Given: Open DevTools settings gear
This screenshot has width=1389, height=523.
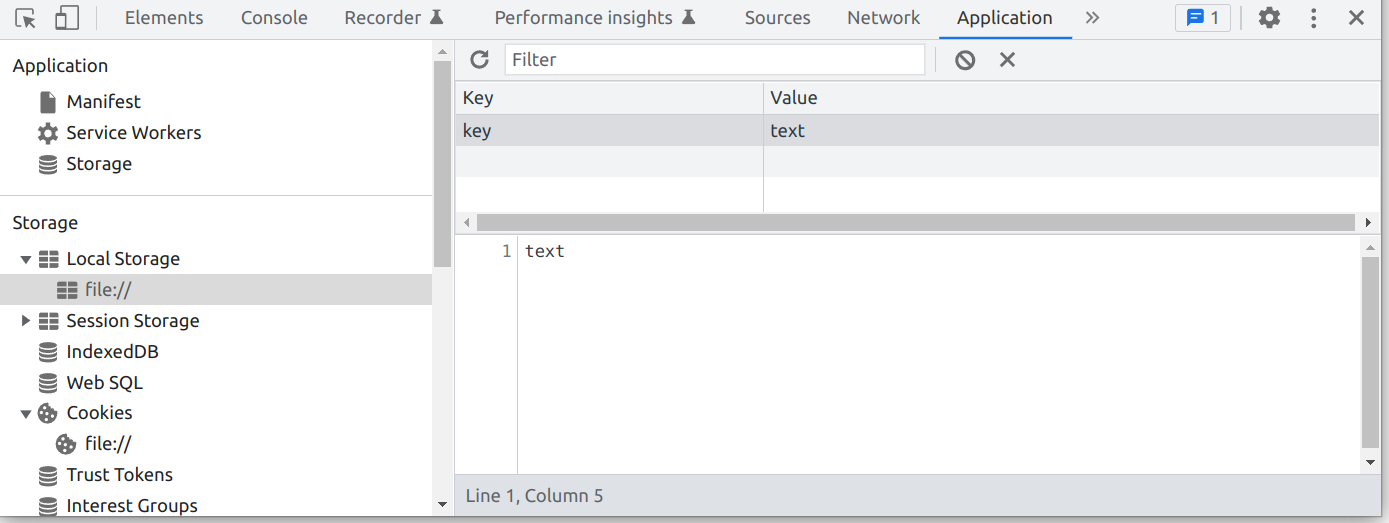Looking at the screenshot, I should [x=1269, y=18].
